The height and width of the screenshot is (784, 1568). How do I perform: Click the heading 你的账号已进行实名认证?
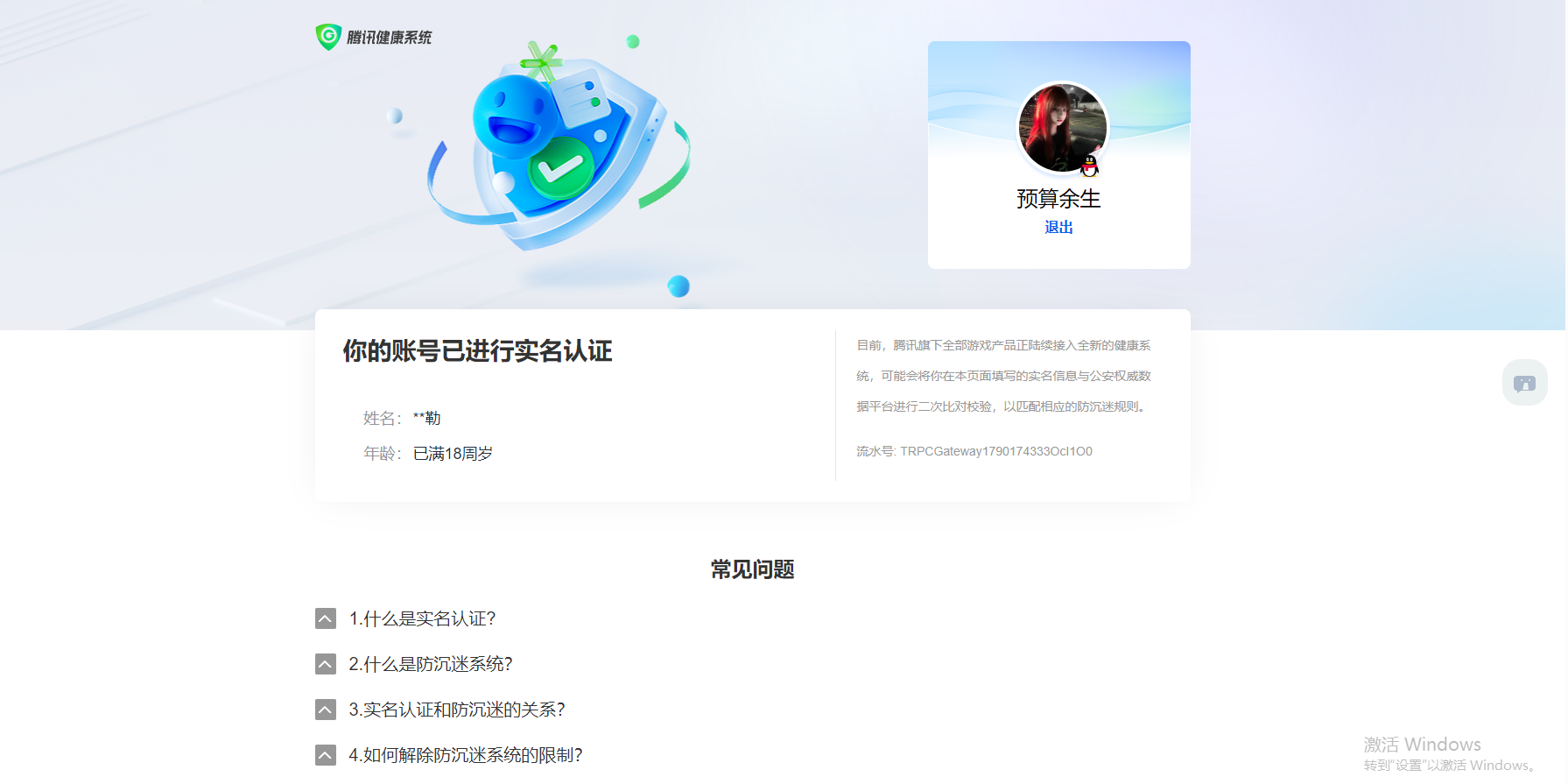click(x=477, y=351)
